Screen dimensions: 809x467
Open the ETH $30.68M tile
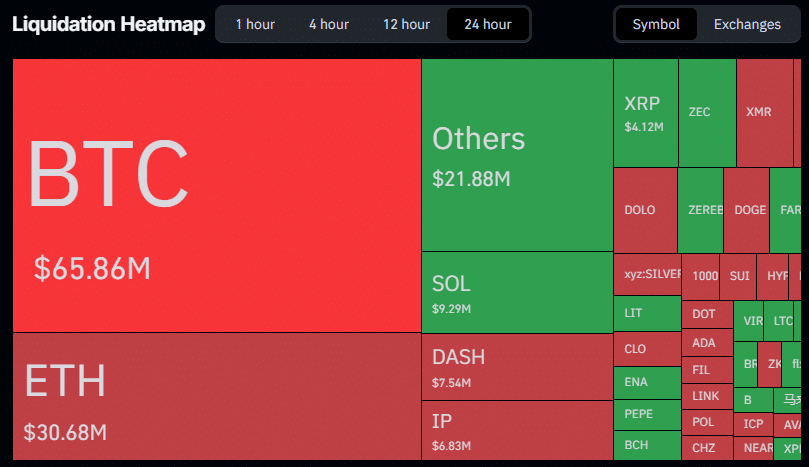(x=216, y=395)
